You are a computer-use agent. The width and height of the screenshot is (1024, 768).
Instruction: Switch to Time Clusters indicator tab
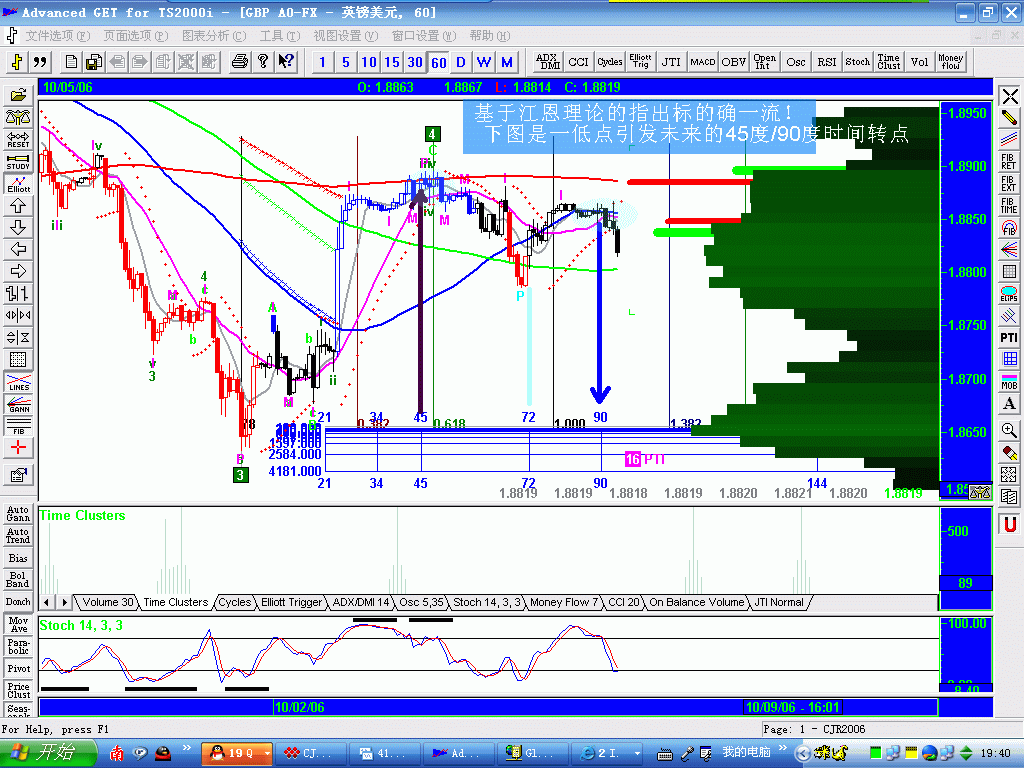[x=175, y=602]
